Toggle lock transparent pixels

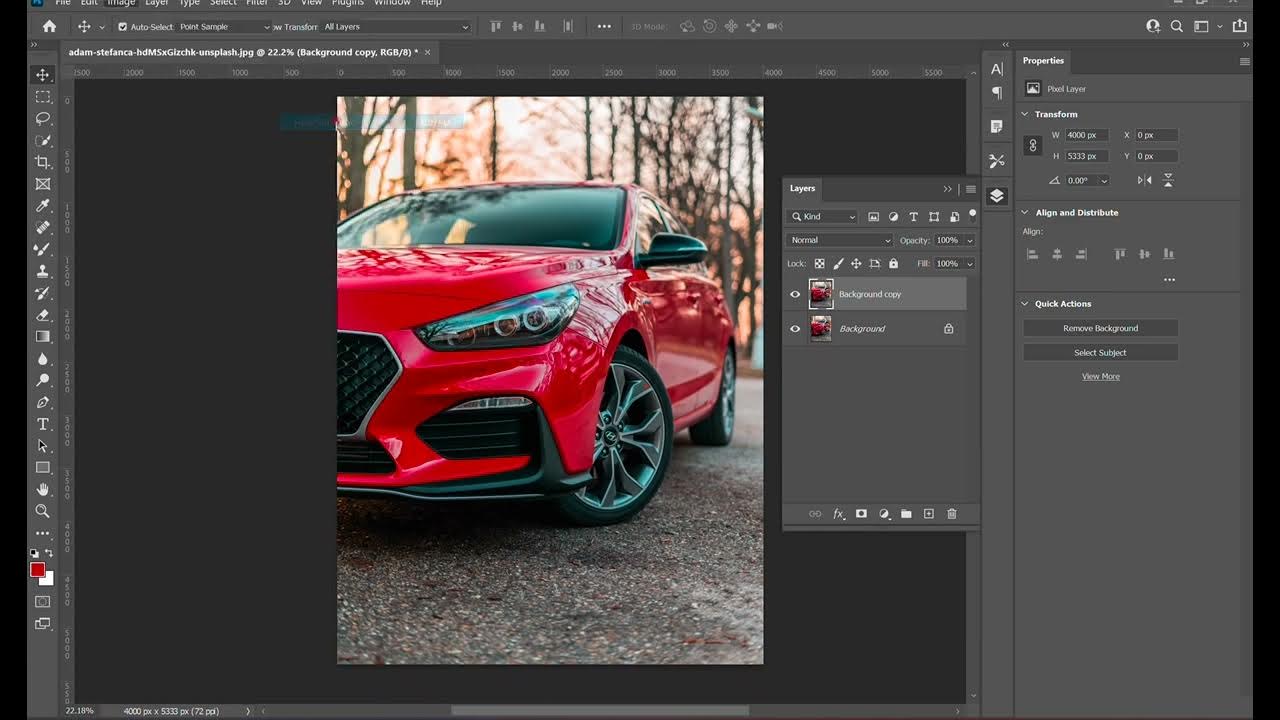[x=820, y=264]
